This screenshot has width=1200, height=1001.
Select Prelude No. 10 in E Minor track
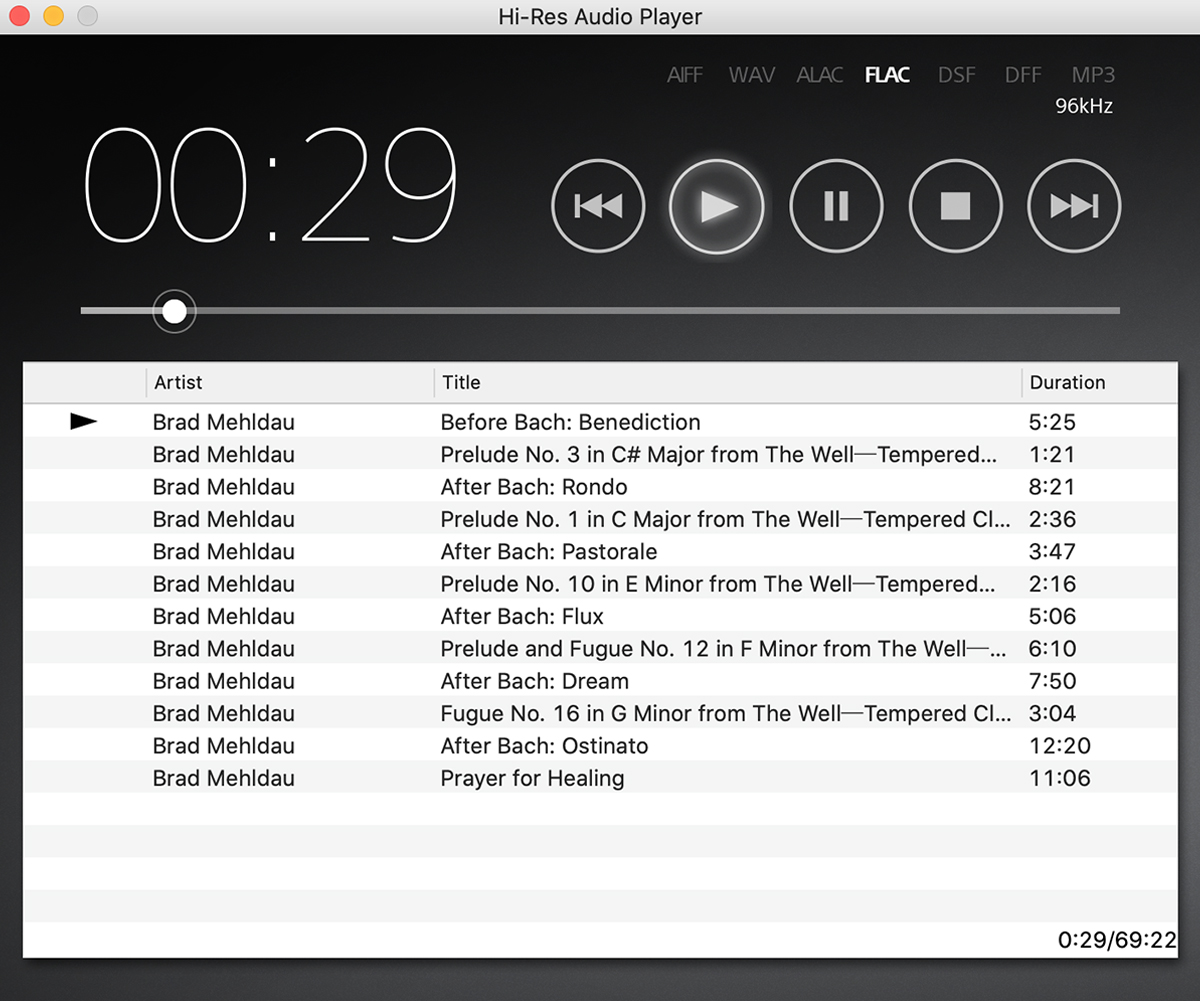tap(600, 584)
